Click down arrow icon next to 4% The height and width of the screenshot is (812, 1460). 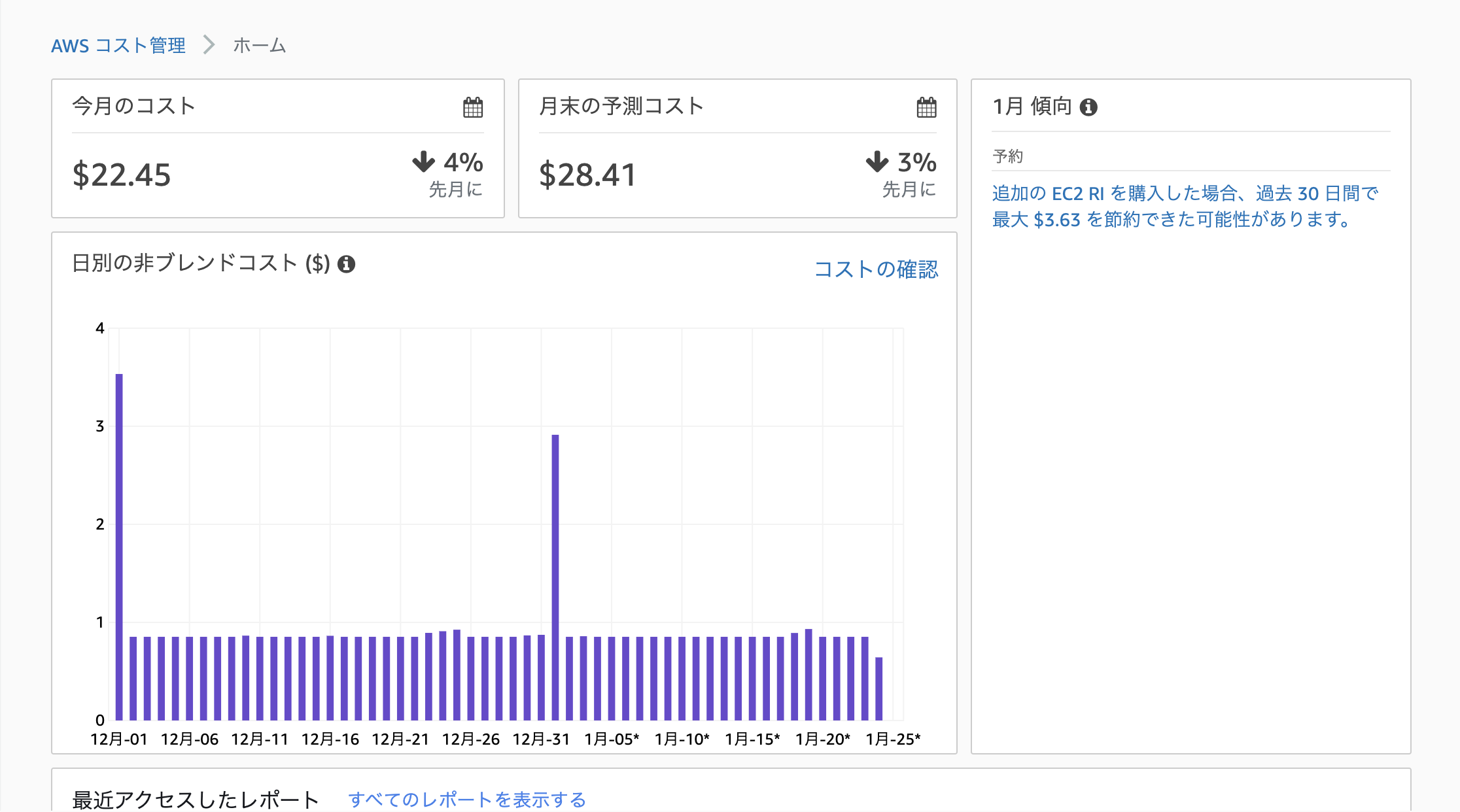pyautogui.click(x=424, y=161)
